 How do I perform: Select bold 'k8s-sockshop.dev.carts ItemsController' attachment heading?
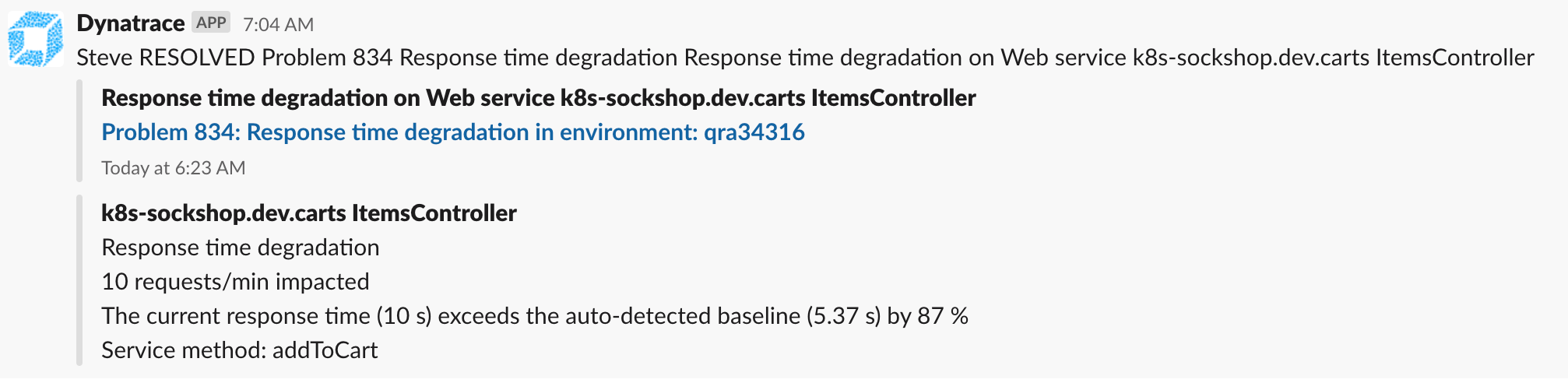click(x=308, y=213)
